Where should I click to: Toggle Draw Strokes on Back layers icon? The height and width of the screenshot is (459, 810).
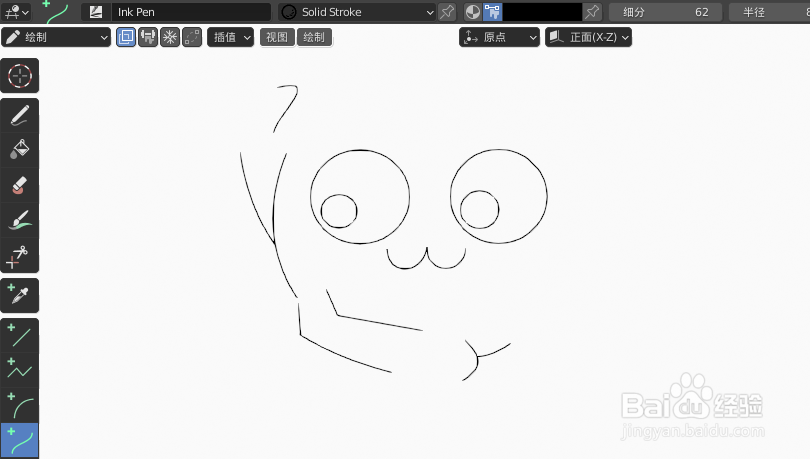coord(126,37)
